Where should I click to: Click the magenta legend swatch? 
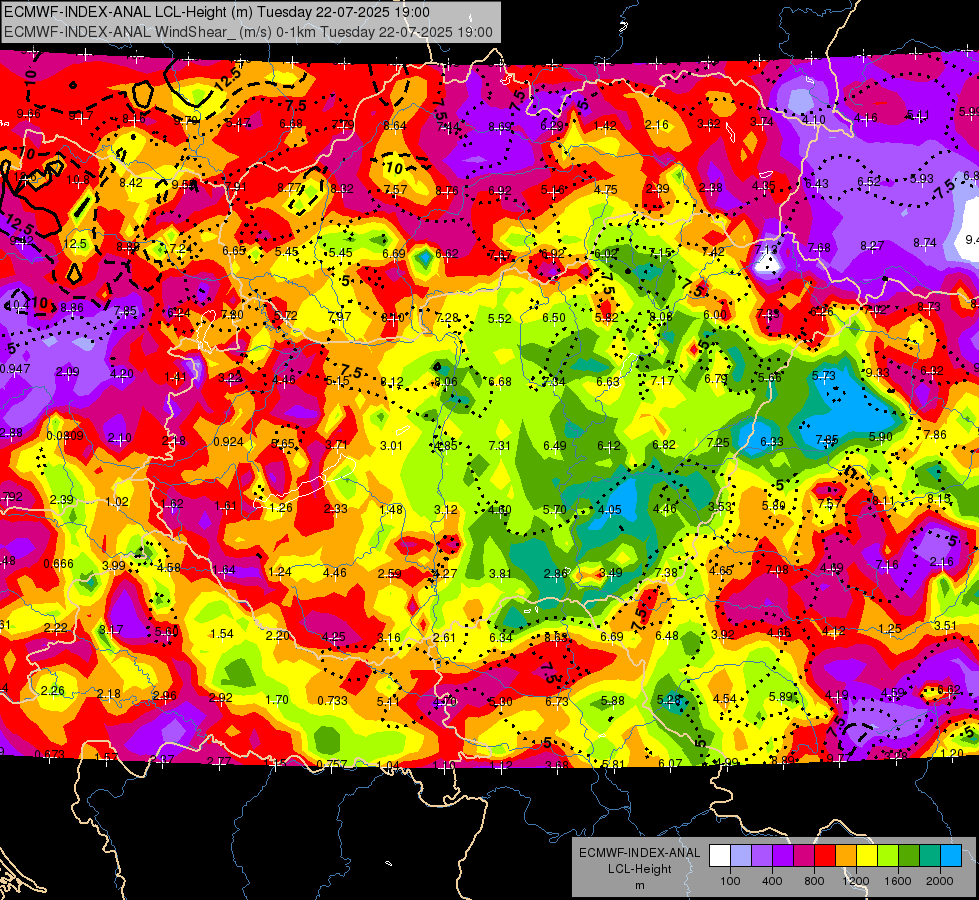pos(804,855)
